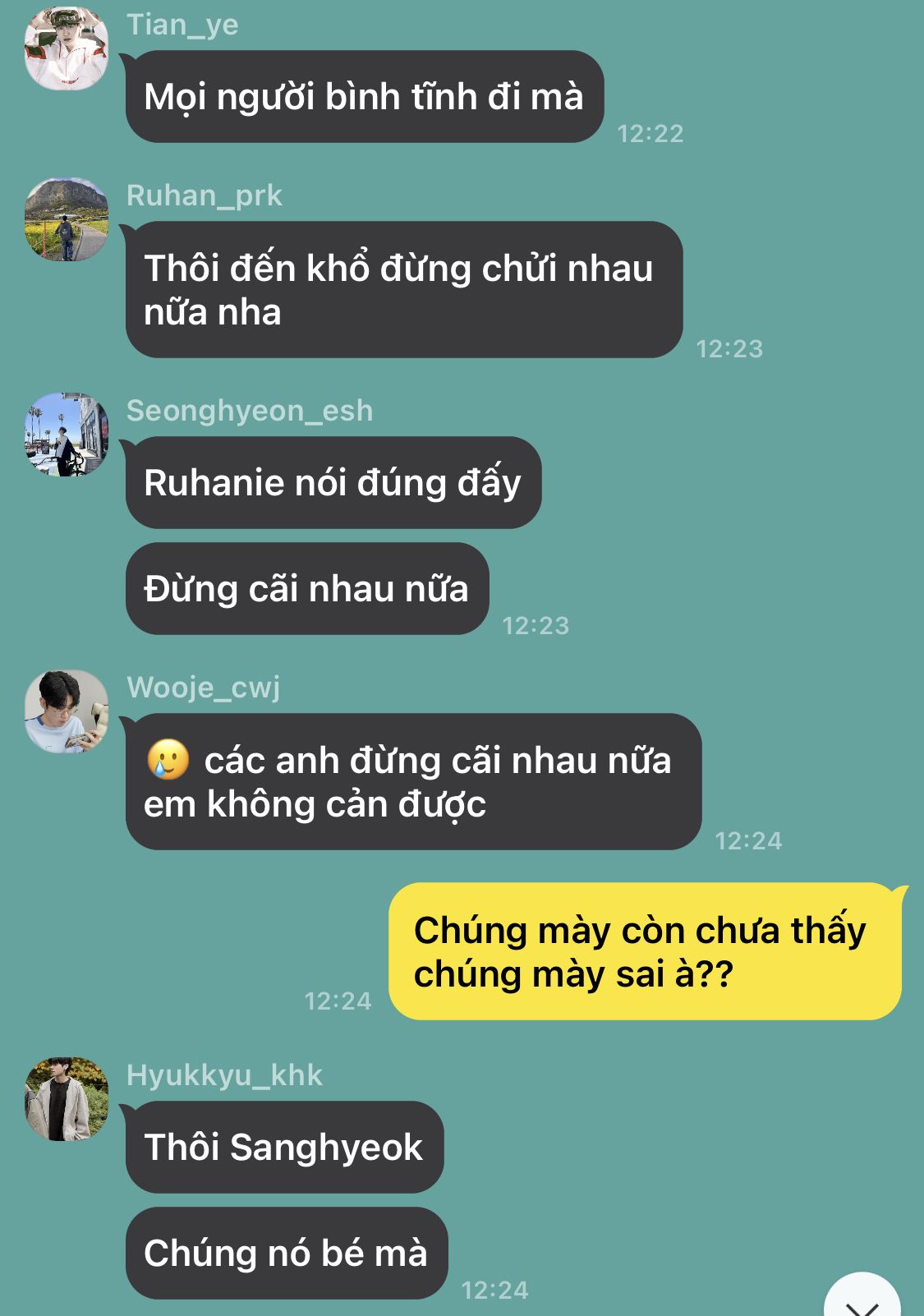Tap the crying emoji in Wooje's message

tap(168, 760)
